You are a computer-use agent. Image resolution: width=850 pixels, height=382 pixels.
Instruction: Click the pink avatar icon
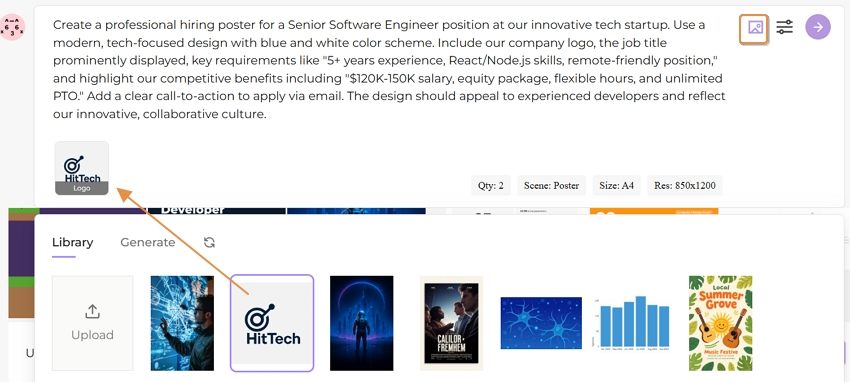click(12, 27)
